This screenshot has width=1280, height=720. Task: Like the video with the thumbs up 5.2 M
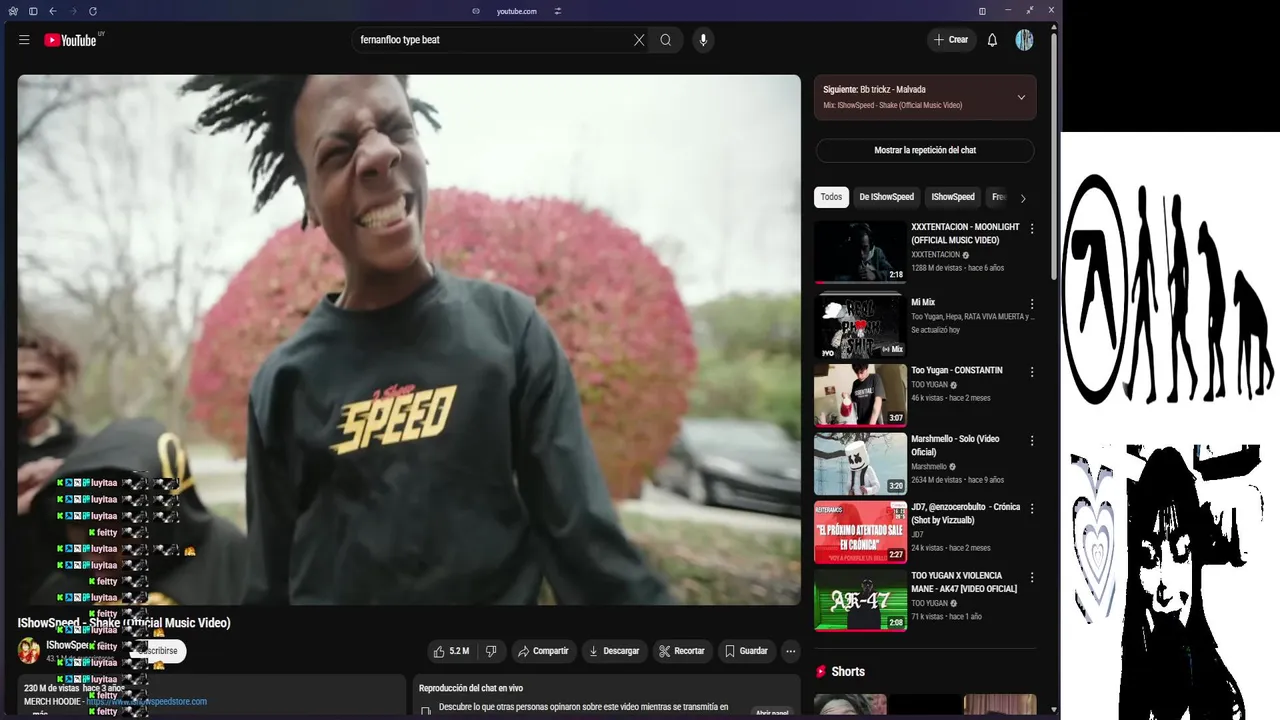[x=451, y=651]
